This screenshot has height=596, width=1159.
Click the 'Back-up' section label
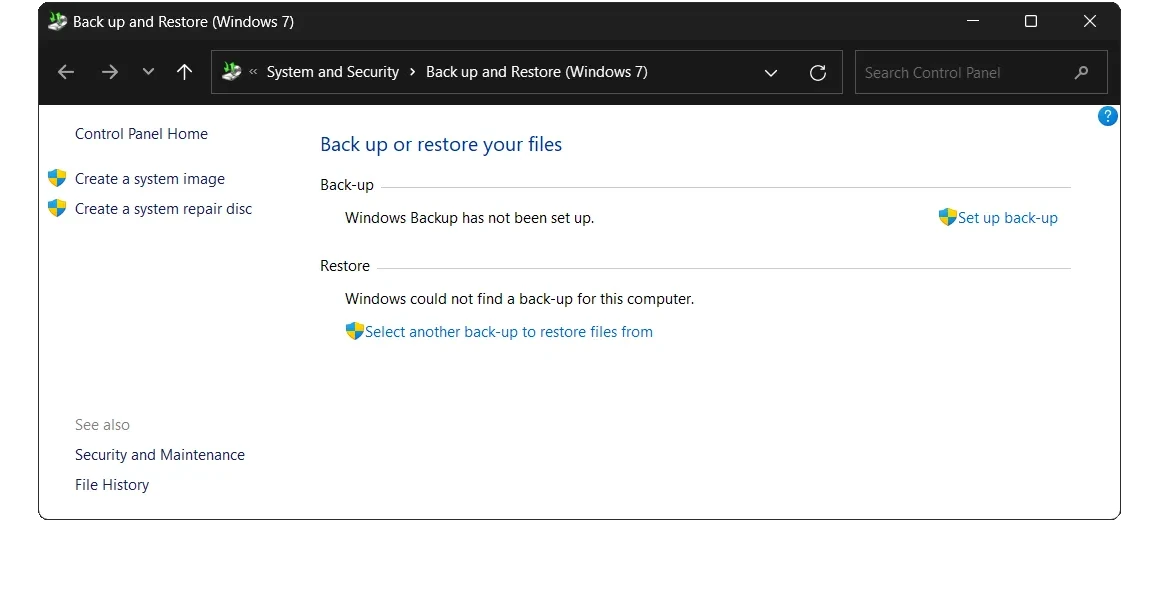(347, 185)
